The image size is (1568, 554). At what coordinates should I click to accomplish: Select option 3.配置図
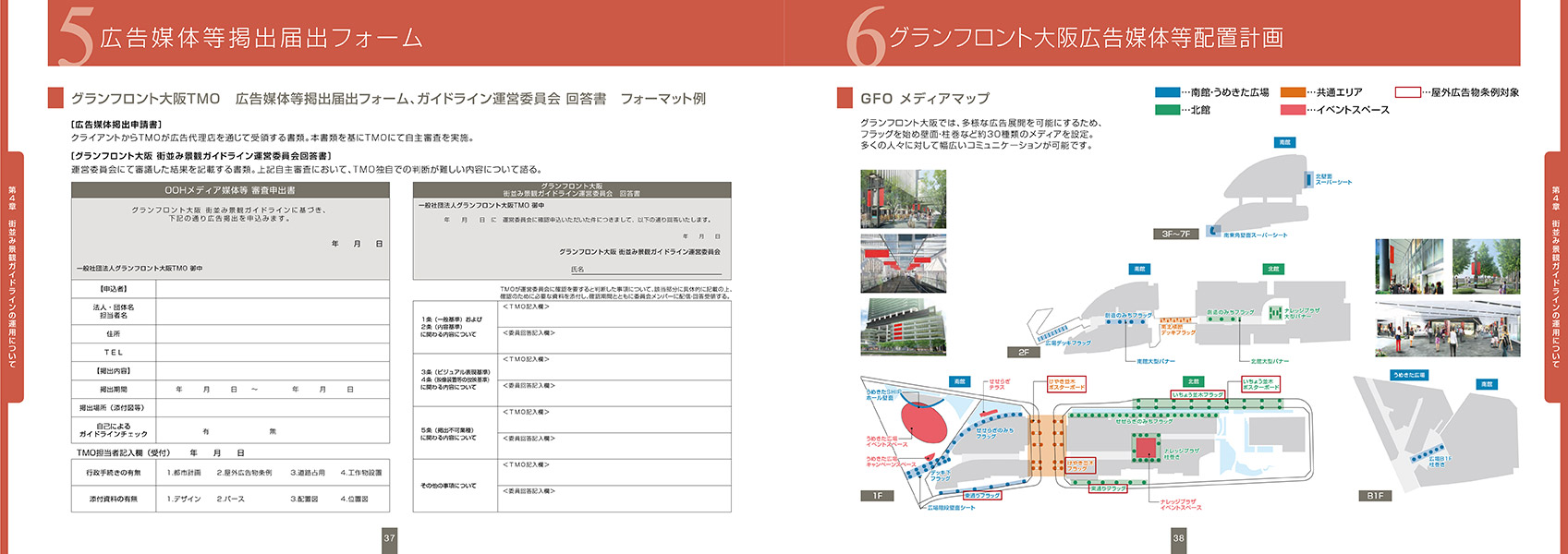[x=305, y=499]
